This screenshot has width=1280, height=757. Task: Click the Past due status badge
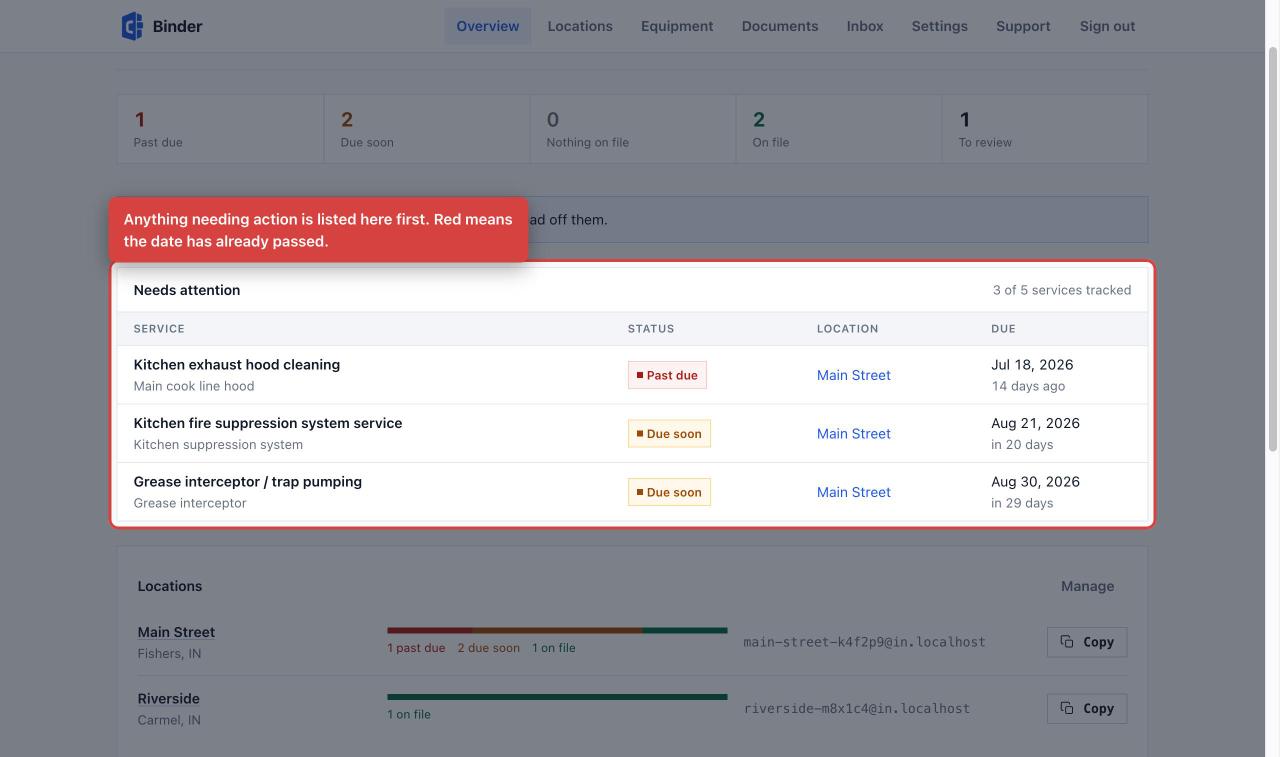click(x=667, y=375)
